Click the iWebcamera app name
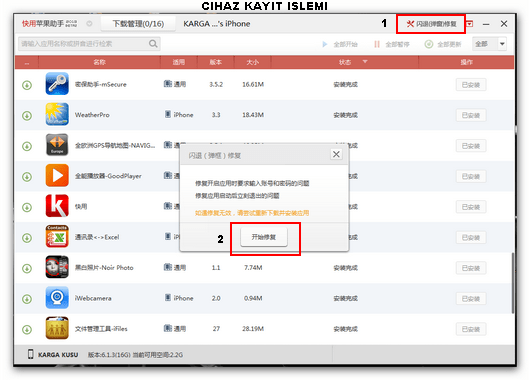This screenshot has width=530, height=380. [93, 298]
